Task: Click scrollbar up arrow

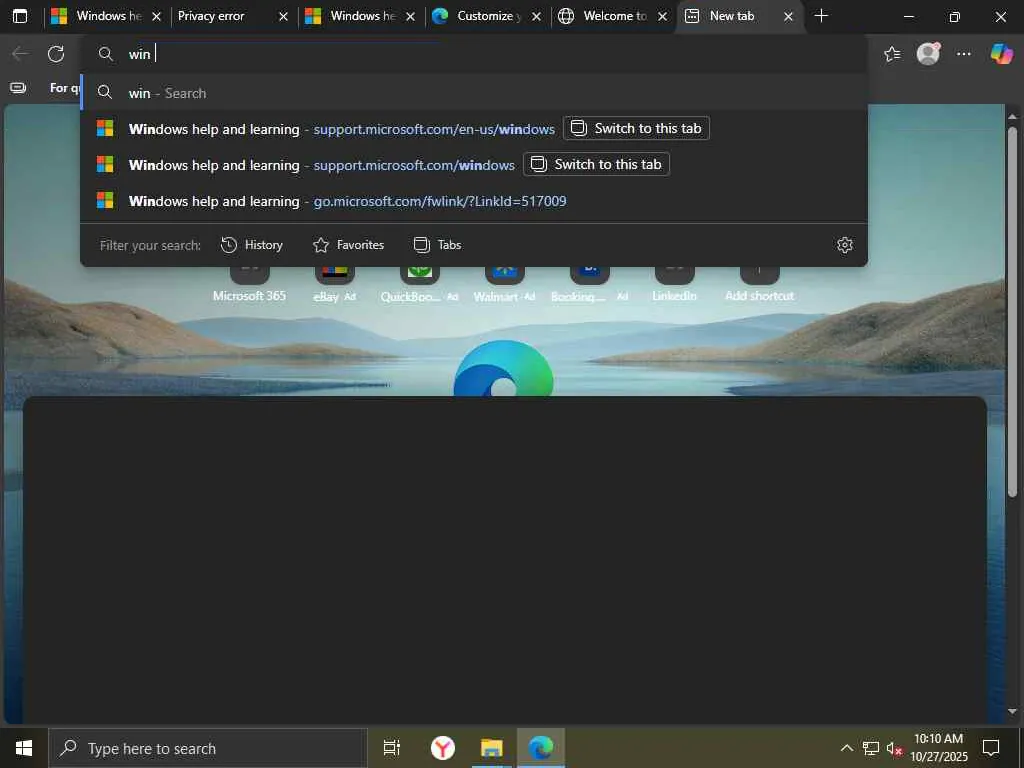Action: click(1012, 116)
